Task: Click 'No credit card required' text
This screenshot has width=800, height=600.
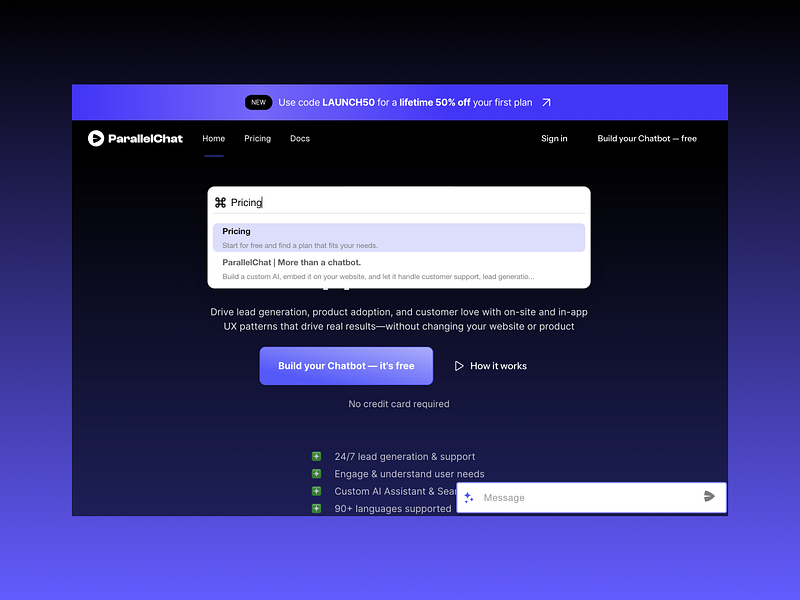Action: click(x=399, y=404)
